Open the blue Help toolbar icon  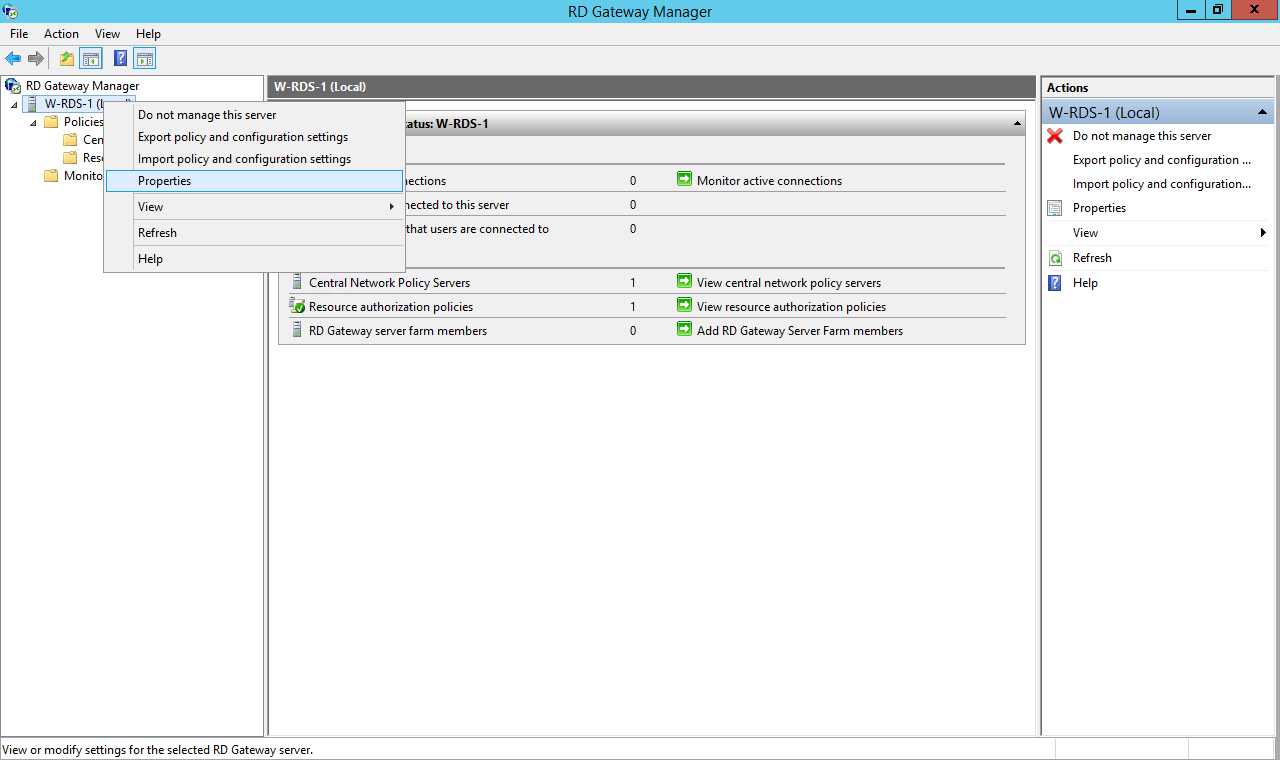coord(120,59)
